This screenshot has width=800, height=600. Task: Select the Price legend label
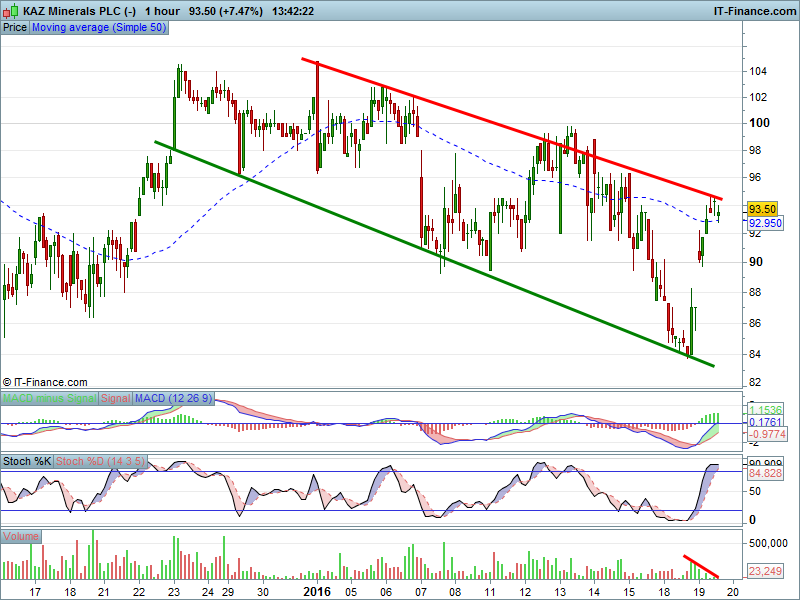[15, 28]
